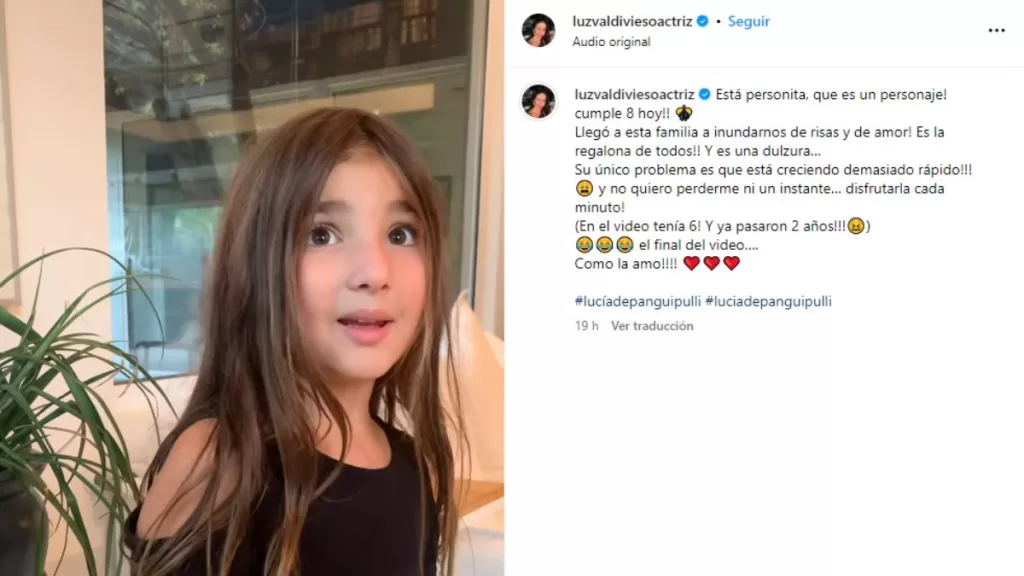Click the weary face emoji in caption

coord(584,189)
